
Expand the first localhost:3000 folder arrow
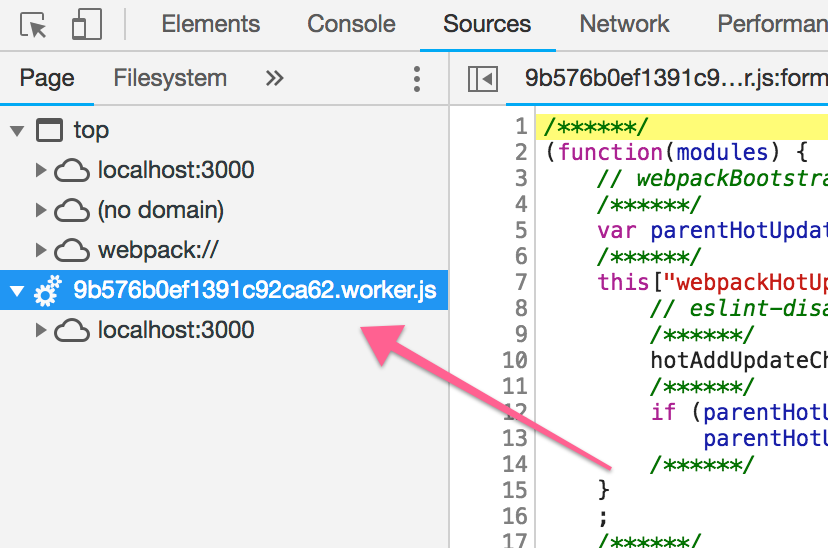(41, 170)
